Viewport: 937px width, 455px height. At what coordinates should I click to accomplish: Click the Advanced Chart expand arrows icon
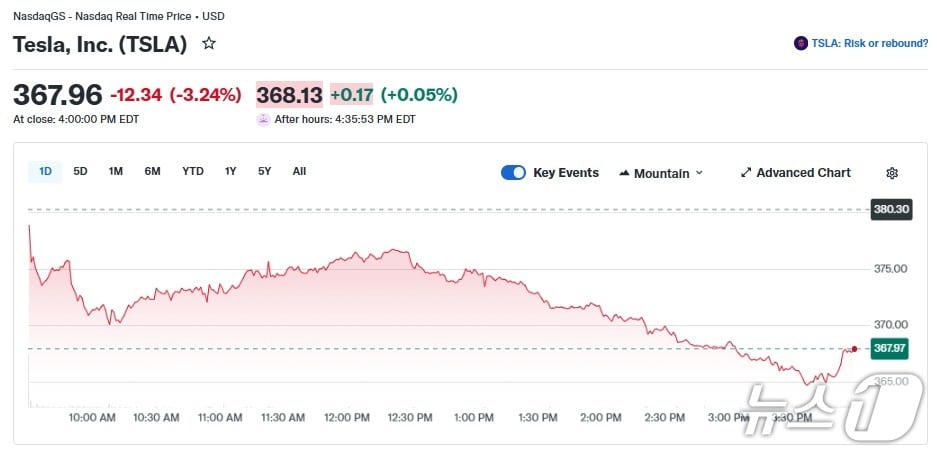pyautogui.click(x=745, y=173)
